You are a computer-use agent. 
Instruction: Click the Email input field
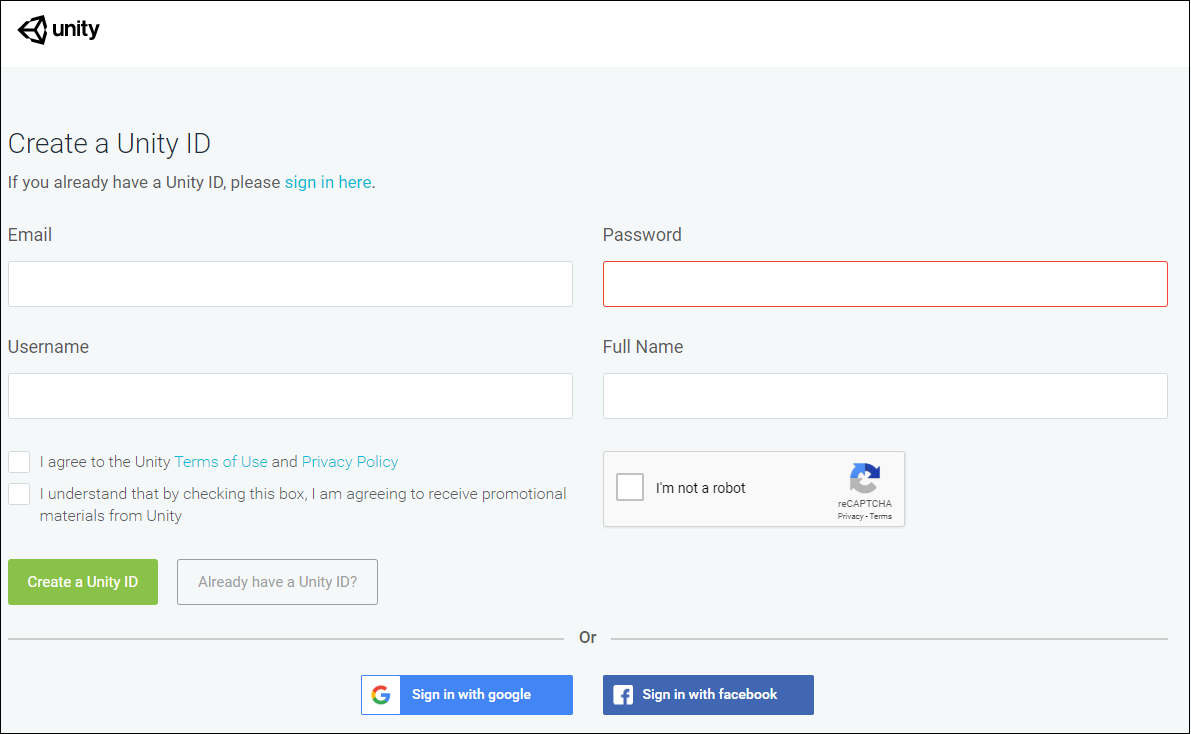[290, 284]
